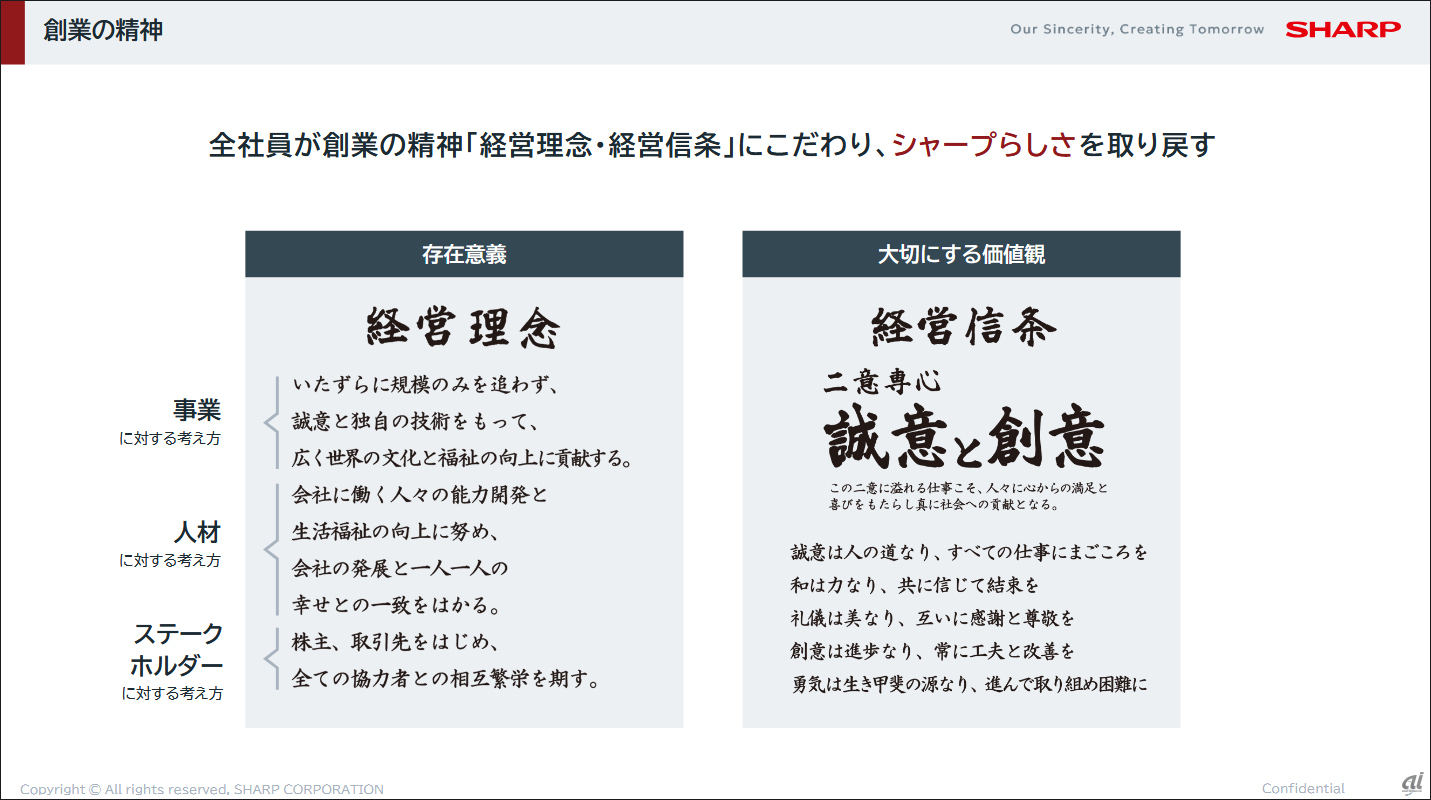This screenshot has height=800, width=1431.
Task: Click the red SHARP logo
Action: pos(1343,30)
